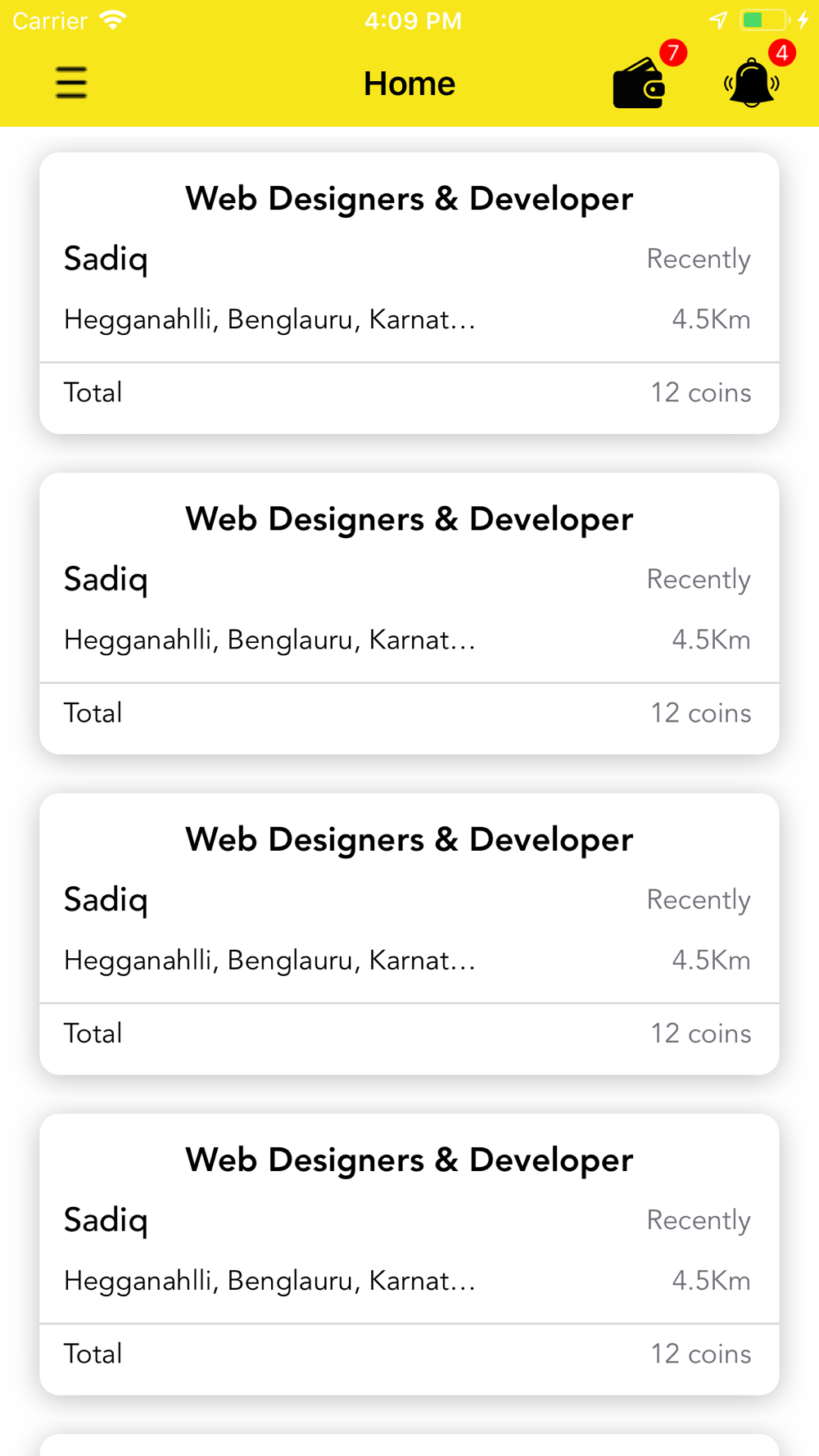
Task: Tap the second card's Total row
Action: [x=409, y=713]
